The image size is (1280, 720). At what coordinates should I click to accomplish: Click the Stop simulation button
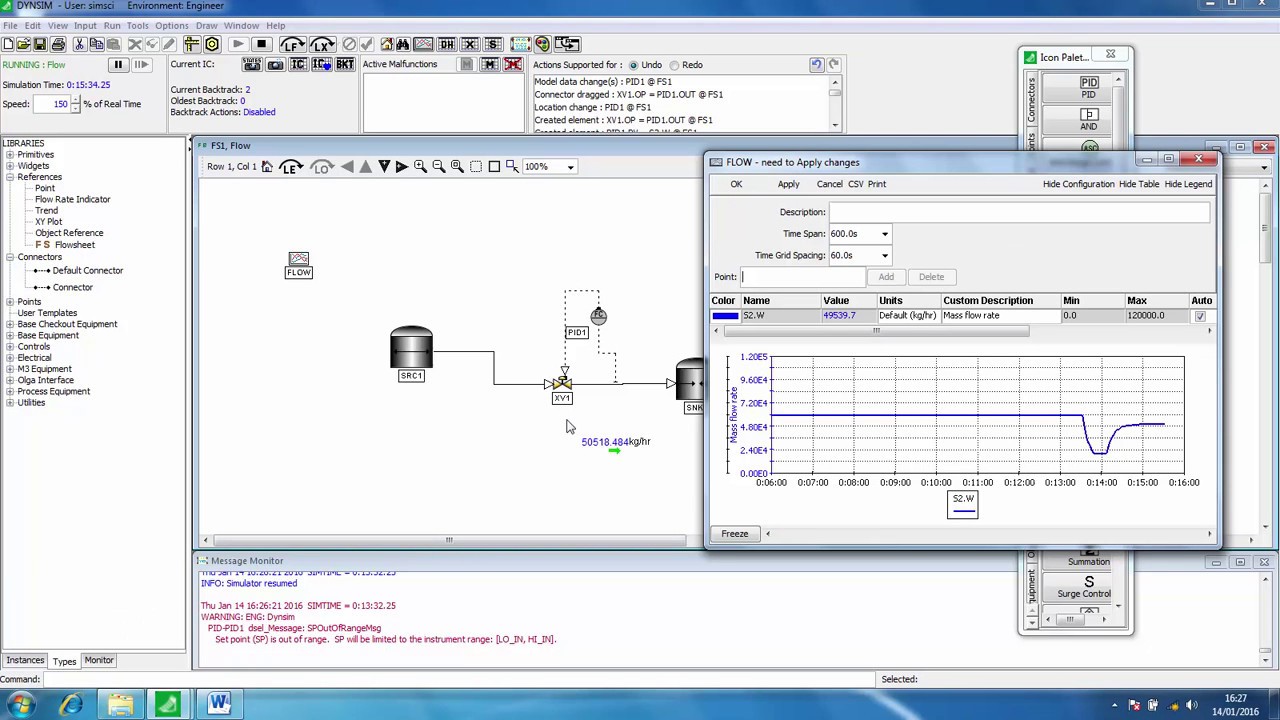[x=261, y=44]
